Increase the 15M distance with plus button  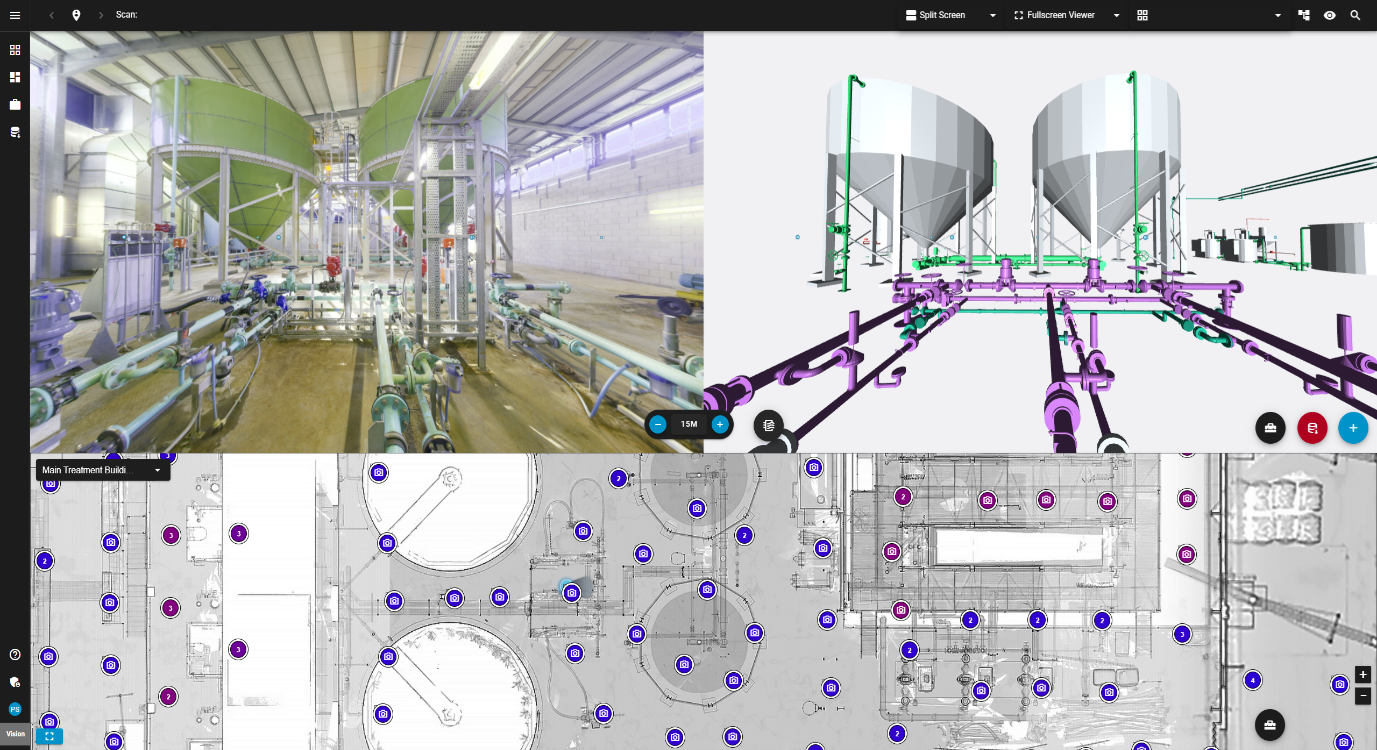pos(719,425)
